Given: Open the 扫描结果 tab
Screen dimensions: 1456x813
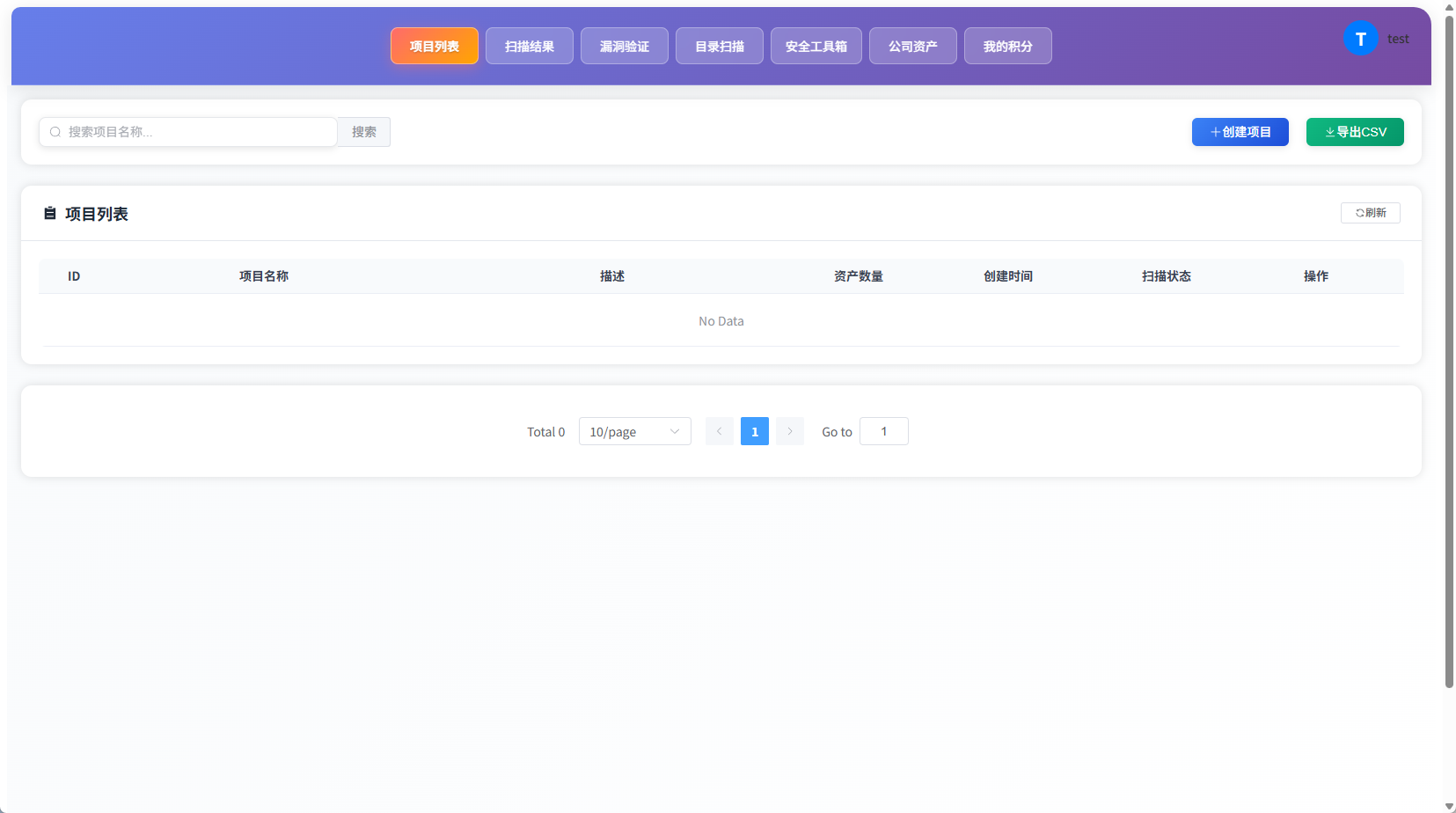Looking at the screenshot, I should click(x=530, y=46).
